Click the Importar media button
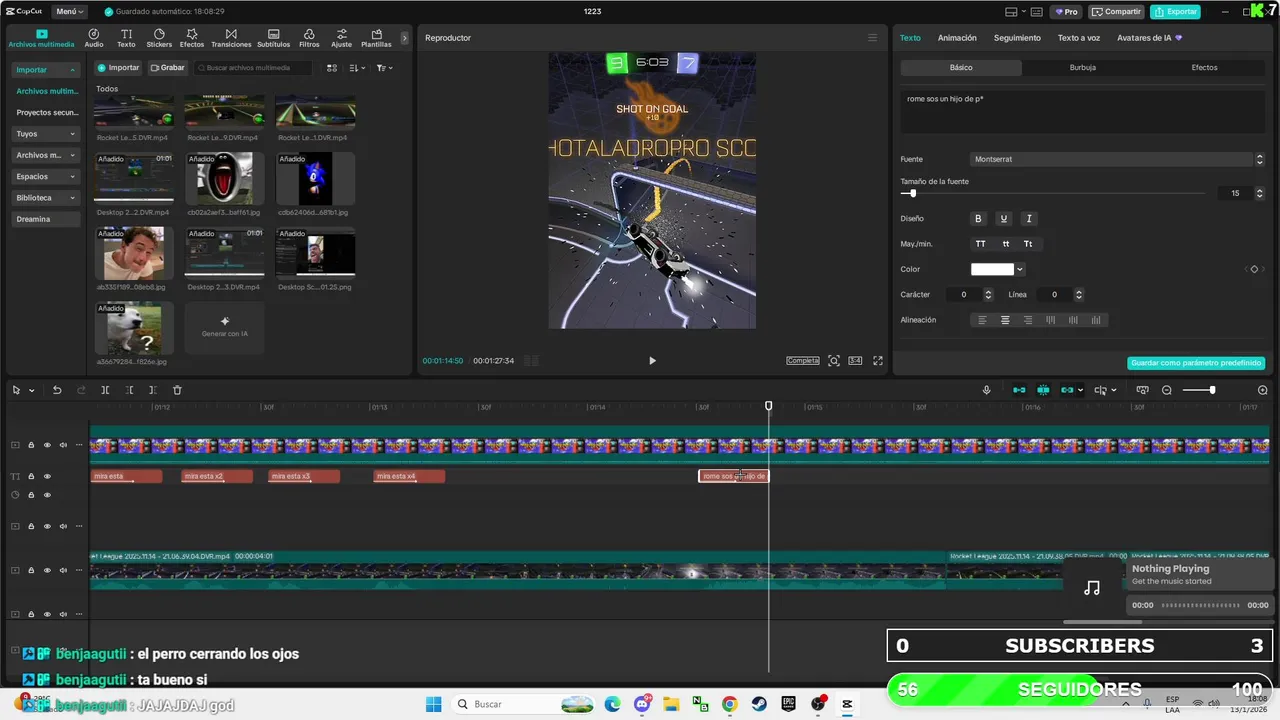Image resolution: width=1280 pixels, height=720 pixels. tap(118, 68)
